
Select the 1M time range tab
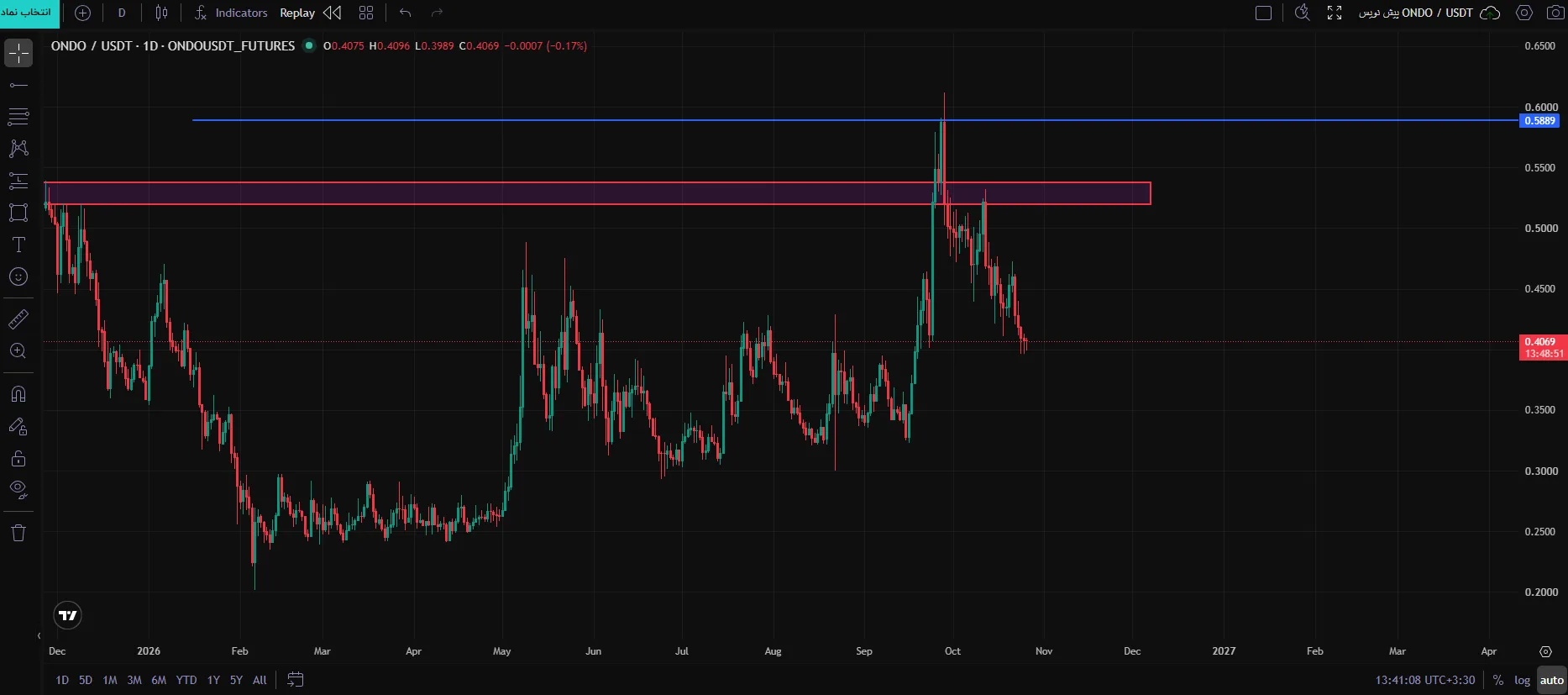pyautogui.click(x=110, y=680)
